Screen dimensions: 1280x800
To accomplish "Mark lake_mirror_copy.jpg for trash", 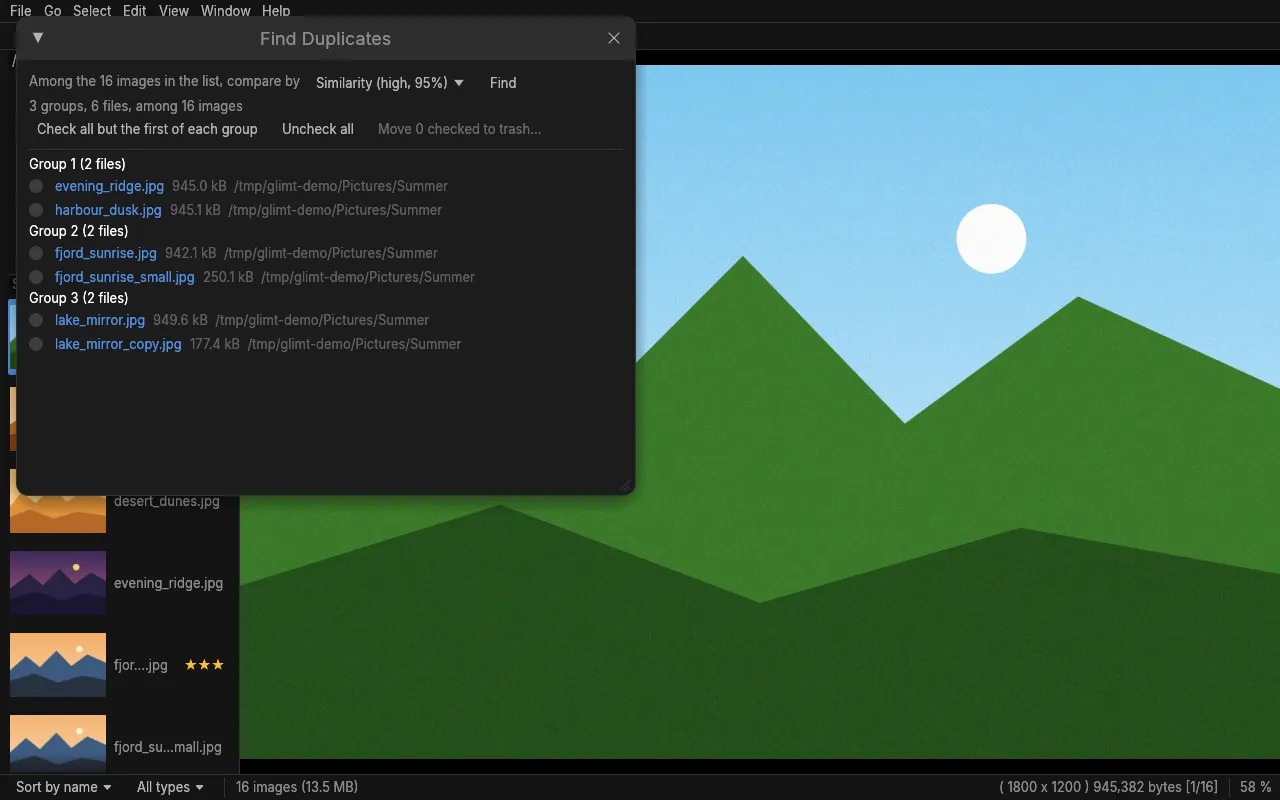I will [36, 344].
